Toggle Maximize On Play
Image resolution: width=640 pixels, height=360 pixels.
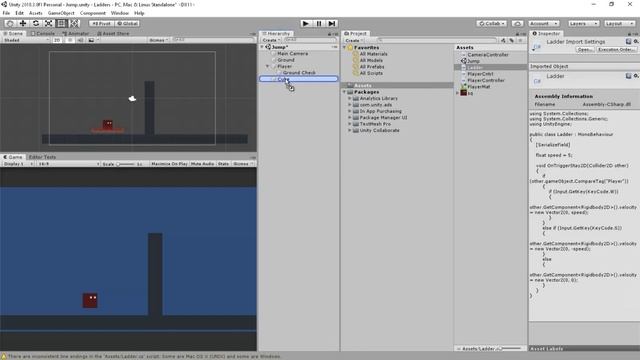click(x=169, y=164)
